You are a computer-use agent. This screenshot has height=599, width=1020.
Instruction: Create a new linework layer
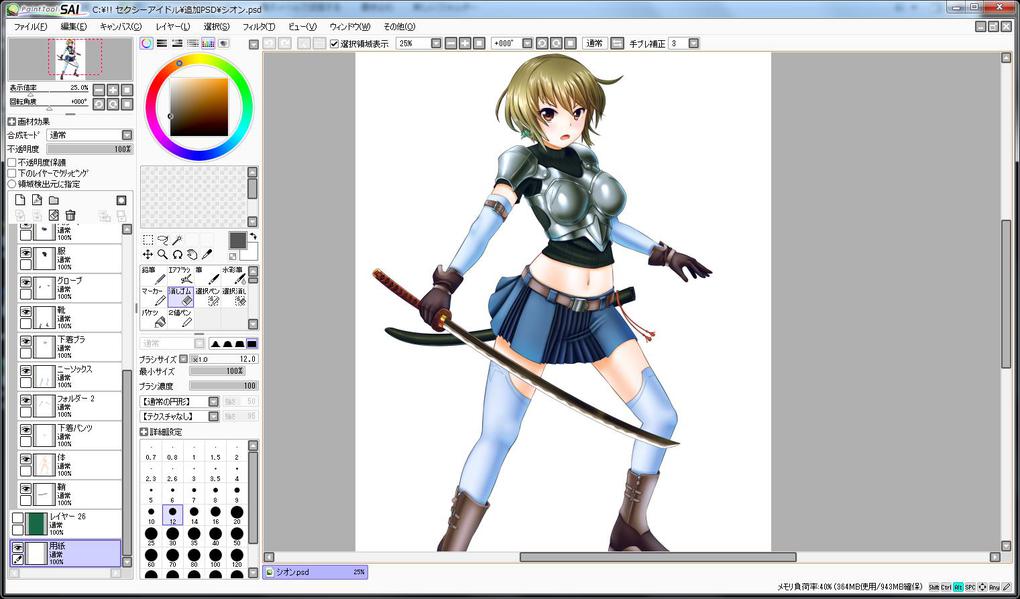coord(37,200)
